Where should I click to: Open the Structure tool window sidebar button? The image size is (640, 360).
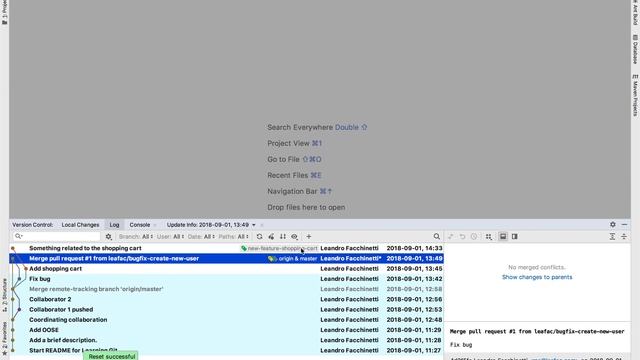[x=4, y=295]
